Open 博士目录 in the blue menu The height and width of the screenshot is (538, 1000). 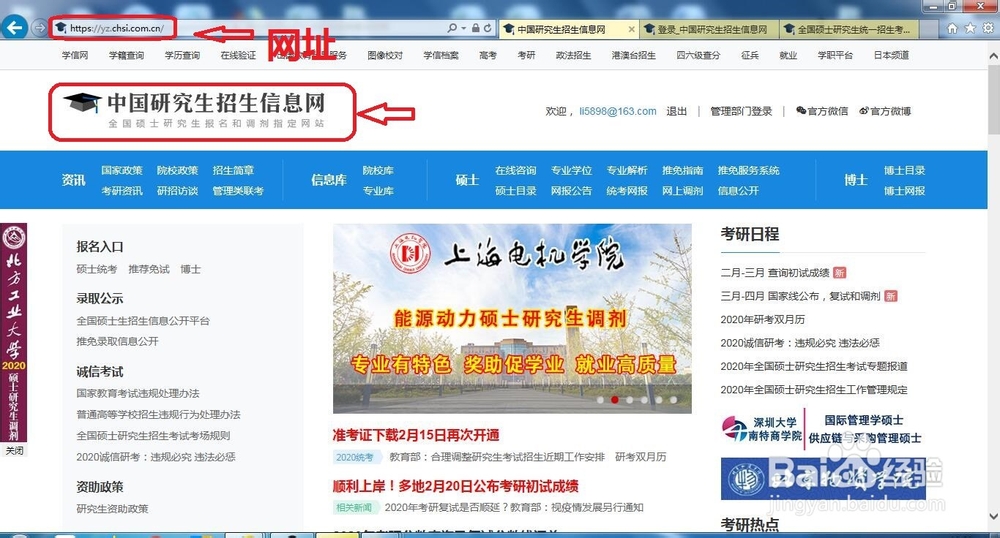point(904,170)
